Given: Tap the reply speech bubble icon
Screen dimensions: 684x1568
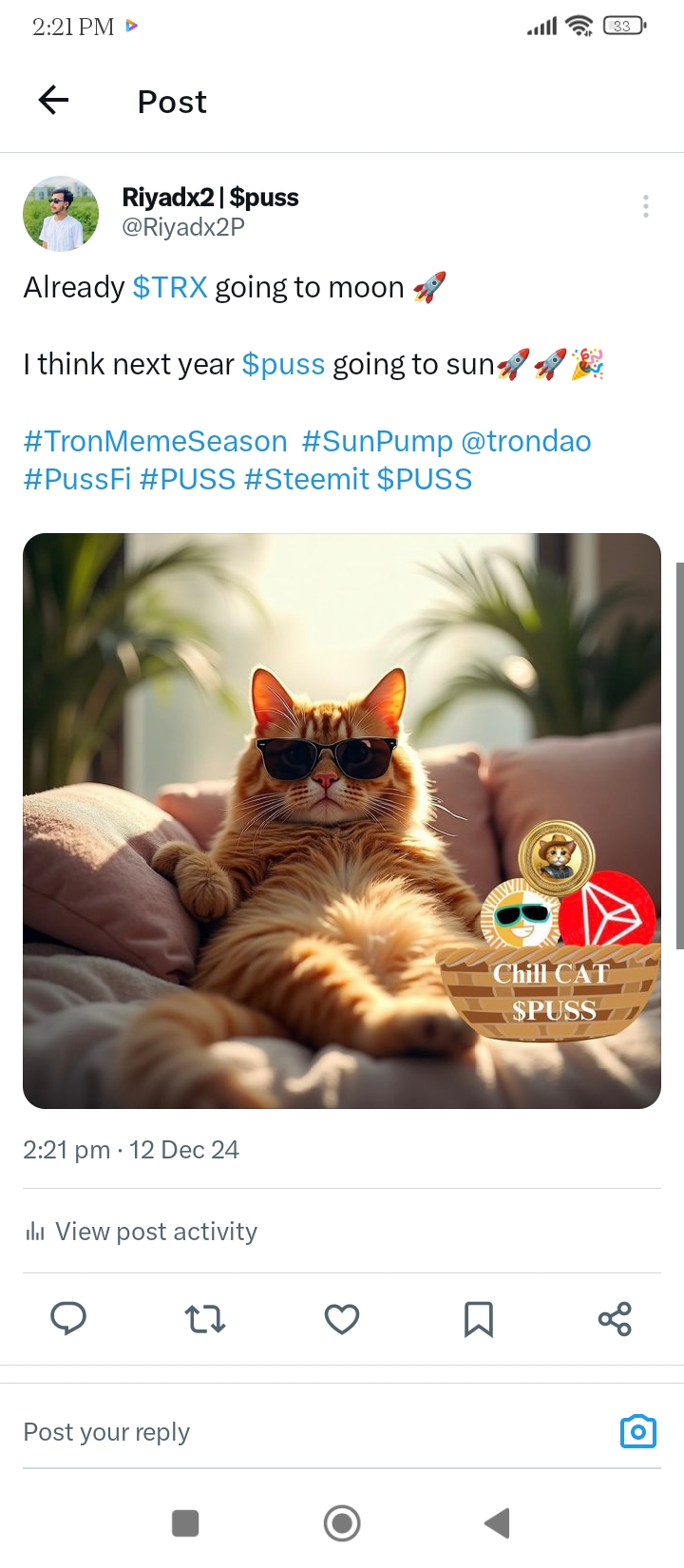Looking at the screenshot, I should point(68,1319).
